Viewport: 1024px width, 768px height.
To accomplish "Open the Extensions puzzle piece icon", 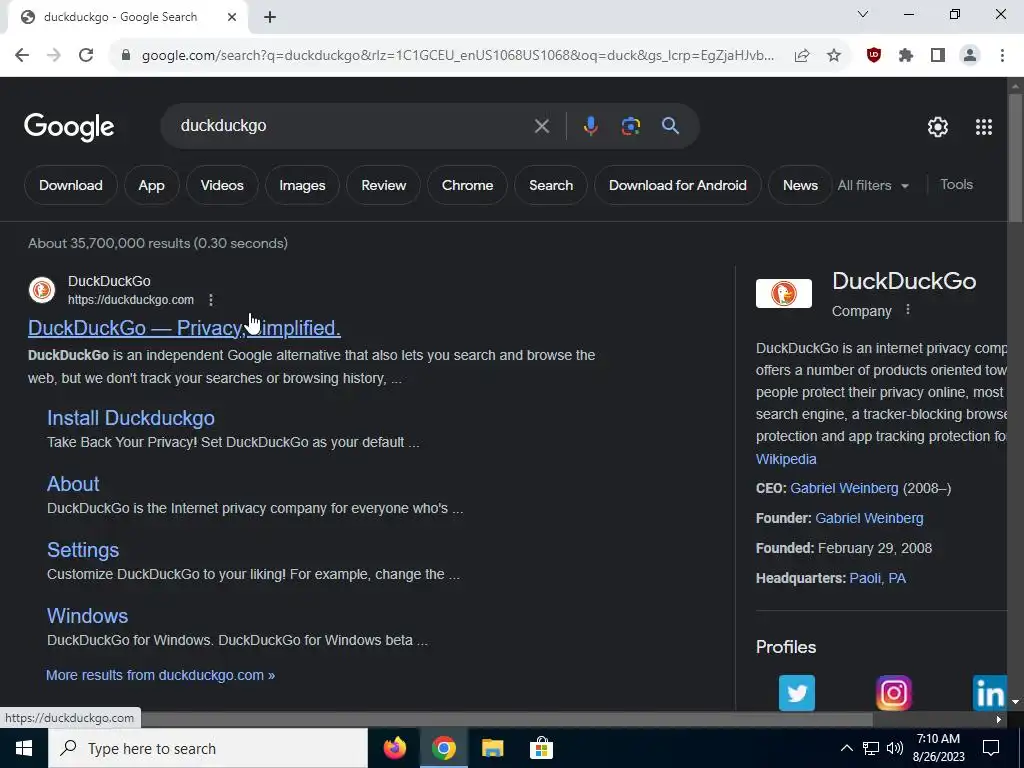I will click(x=906, y=56).
